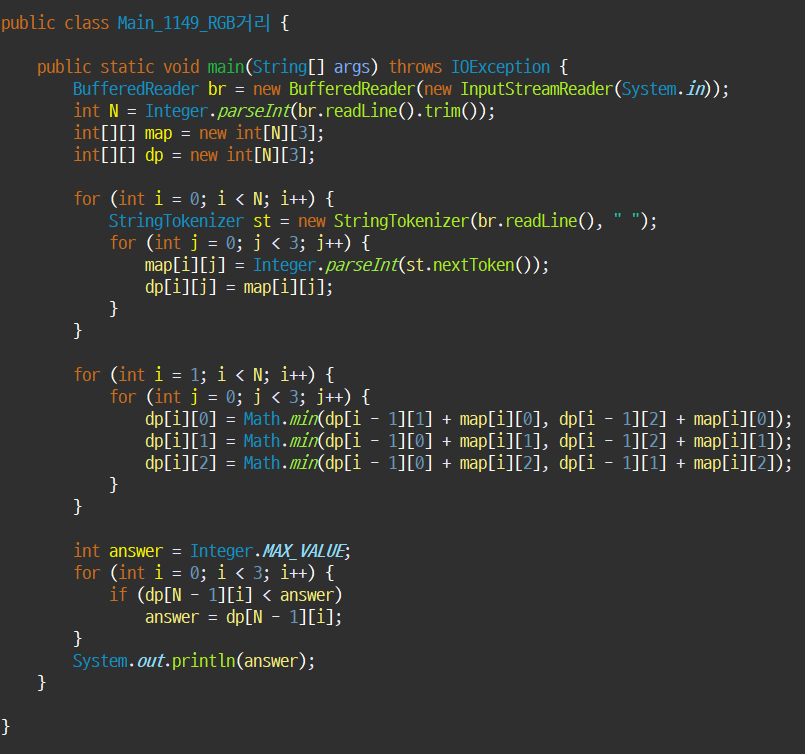The image size is (805, 754).
Task: Click the if (dp[N - 1][i] < answer) condition
Action: 225,595
